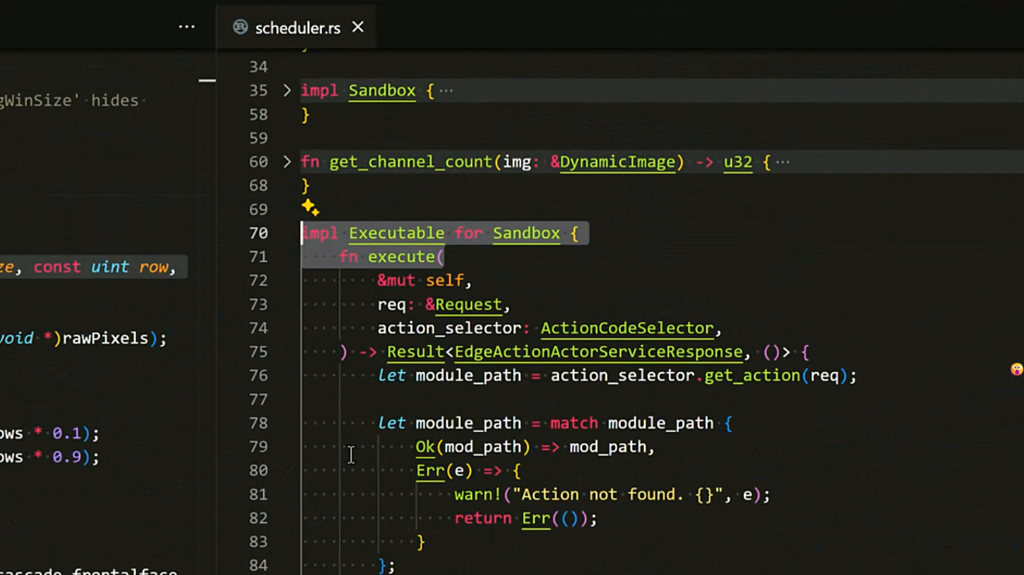Click Result type on line 75
1024x575 pixels.
(x=415, y=352)
